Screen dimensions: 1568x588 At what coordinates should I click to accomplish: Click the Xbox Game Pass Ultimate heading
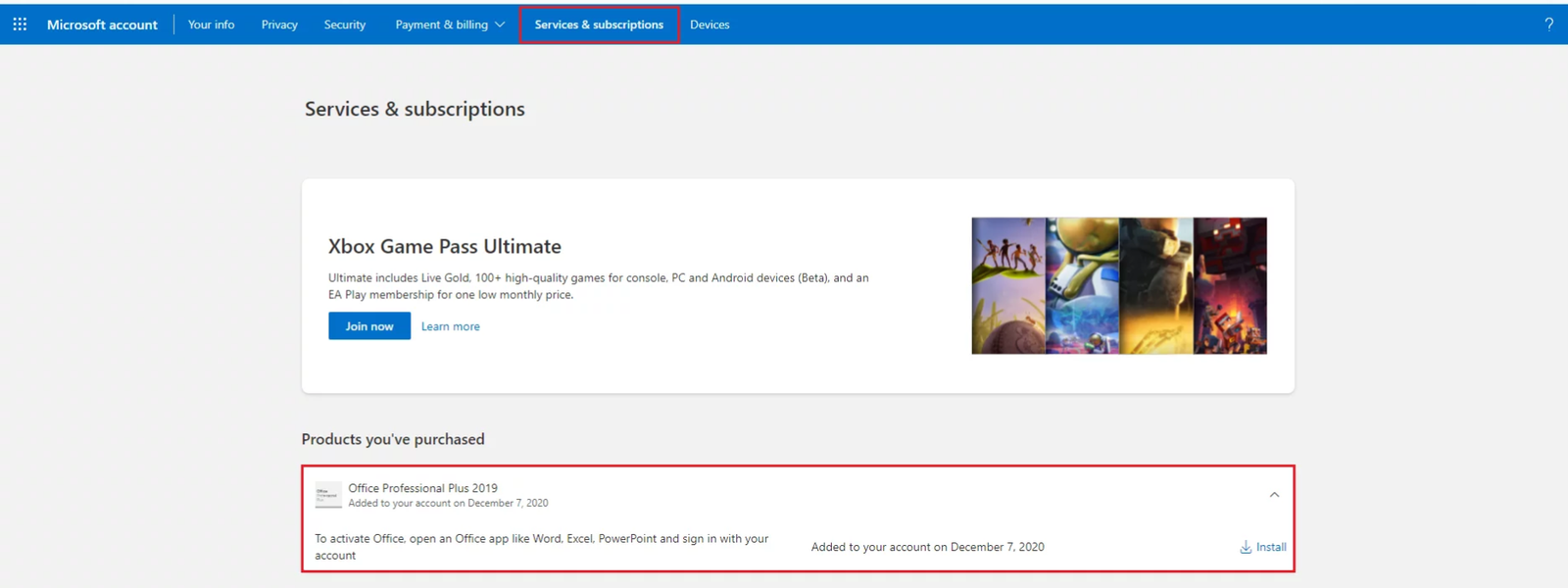click(445, 247)
